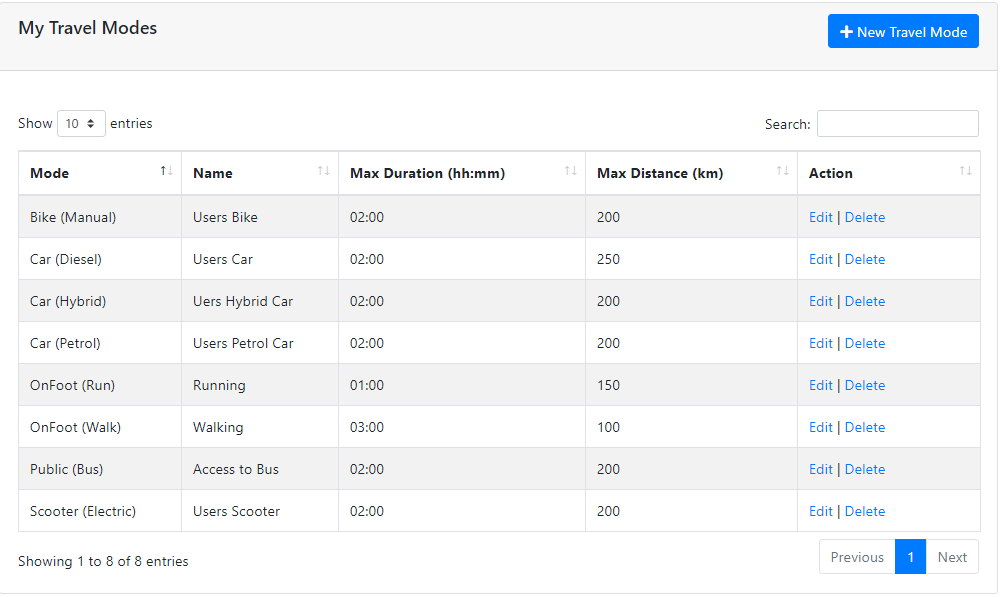
Task: Select page 1 in pagination
Action: coord(910,557)
